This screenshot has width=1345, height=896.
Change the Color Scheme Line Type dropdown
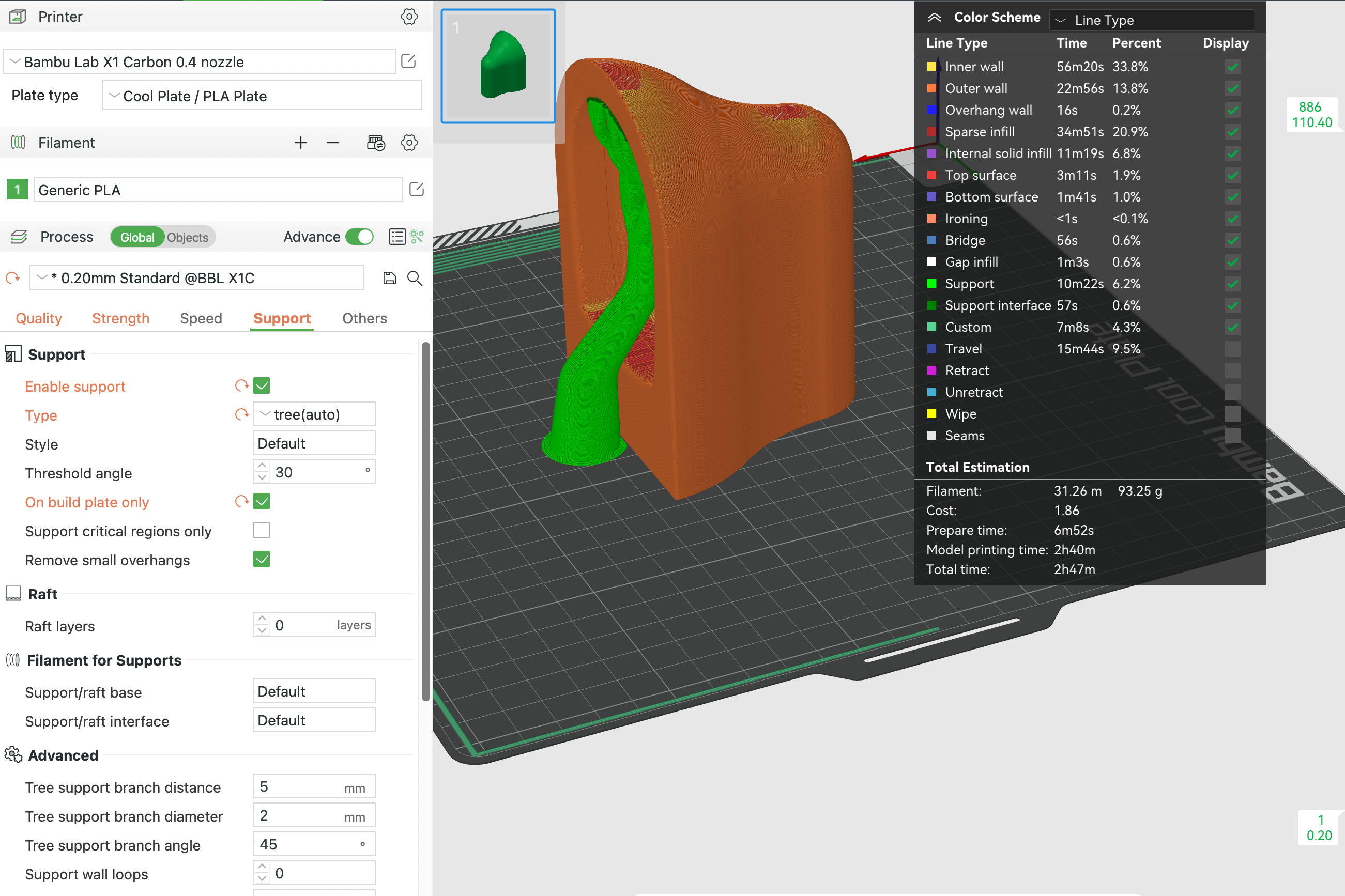[1151, 20]
